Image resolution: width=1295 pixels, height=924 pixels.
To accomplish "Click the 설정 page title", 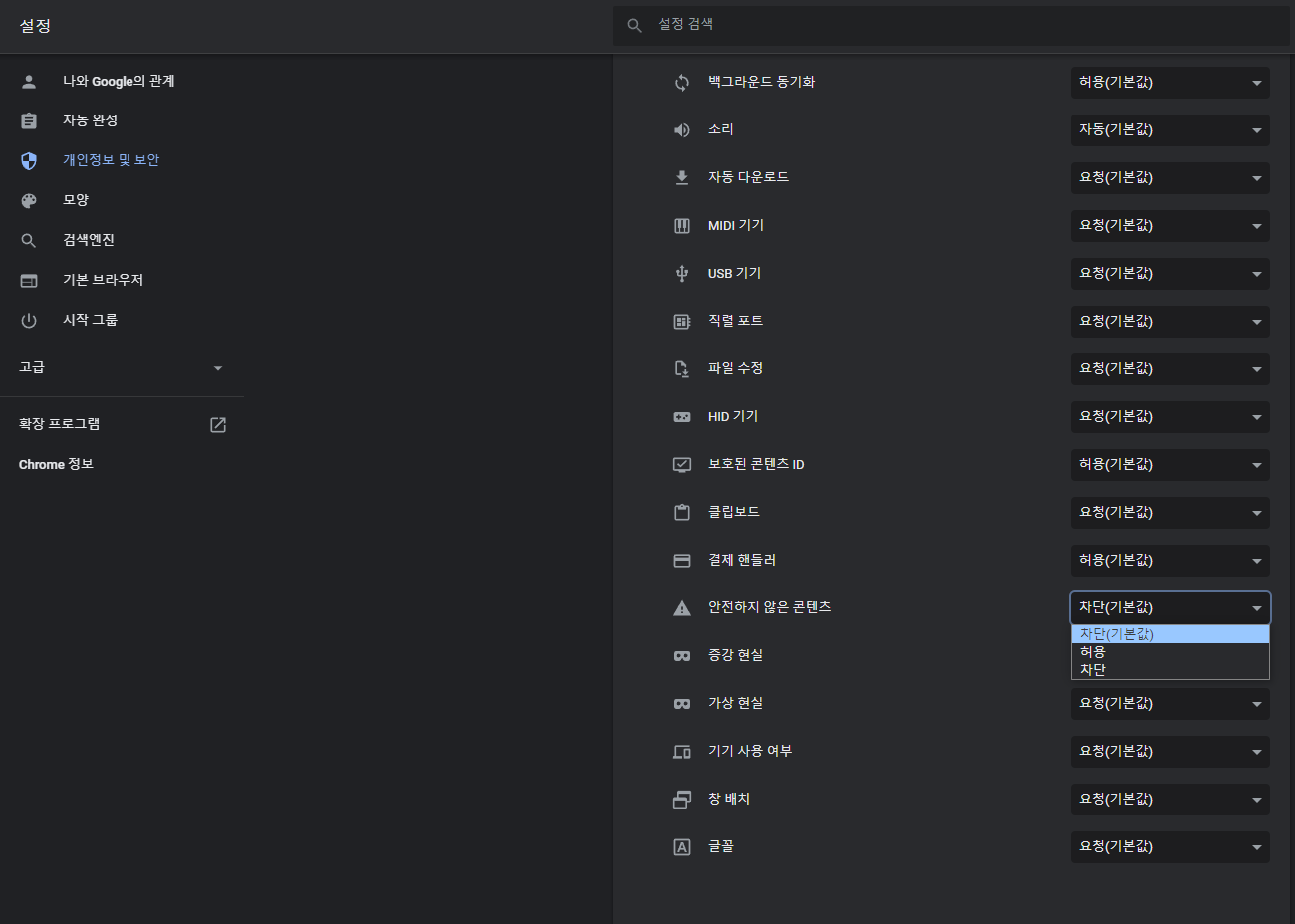I will [35, 26].
